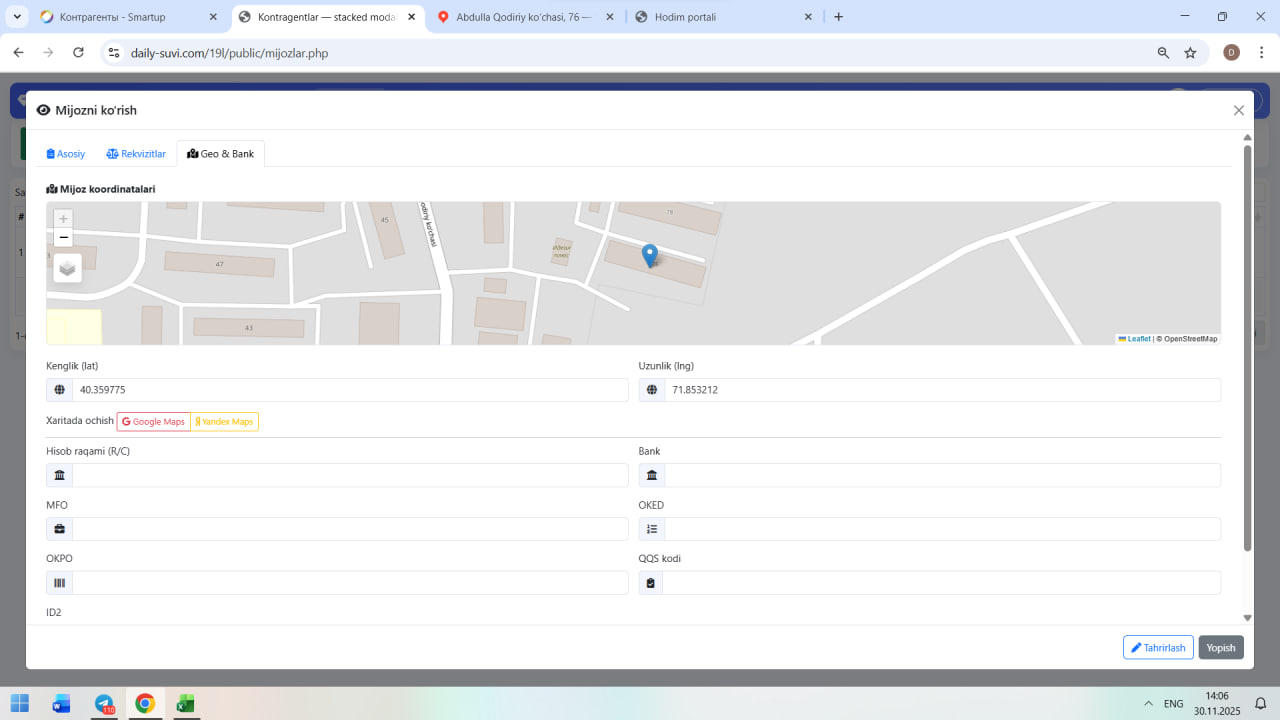Expand the system tray hidden icons chevron
This screenshot has width=1280, height=720.
point(1147,704)
